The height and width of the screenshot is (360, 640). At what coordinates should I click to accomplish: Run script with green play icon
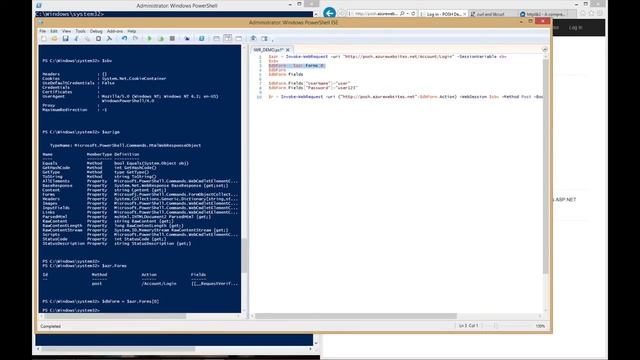point(149,38)
